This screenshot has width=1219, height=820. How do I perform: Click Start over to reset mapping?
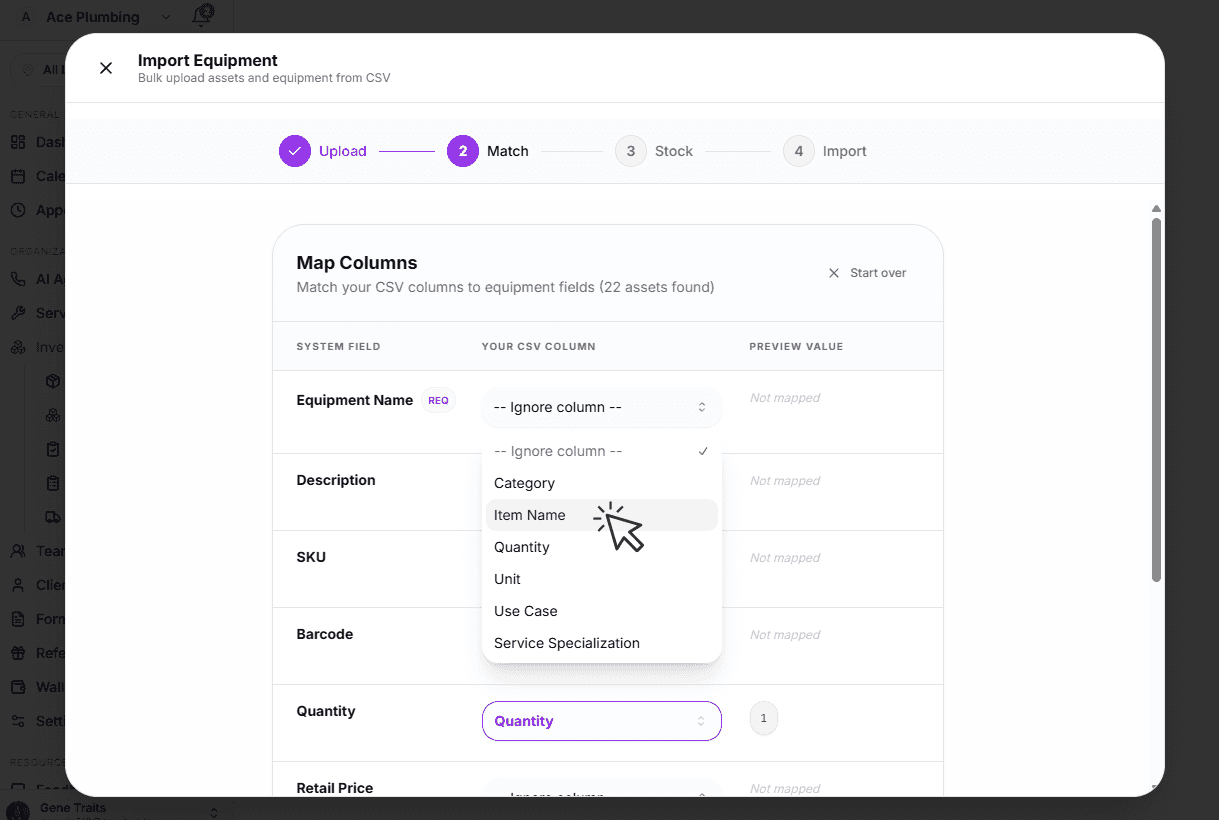[x=867, y=273]
